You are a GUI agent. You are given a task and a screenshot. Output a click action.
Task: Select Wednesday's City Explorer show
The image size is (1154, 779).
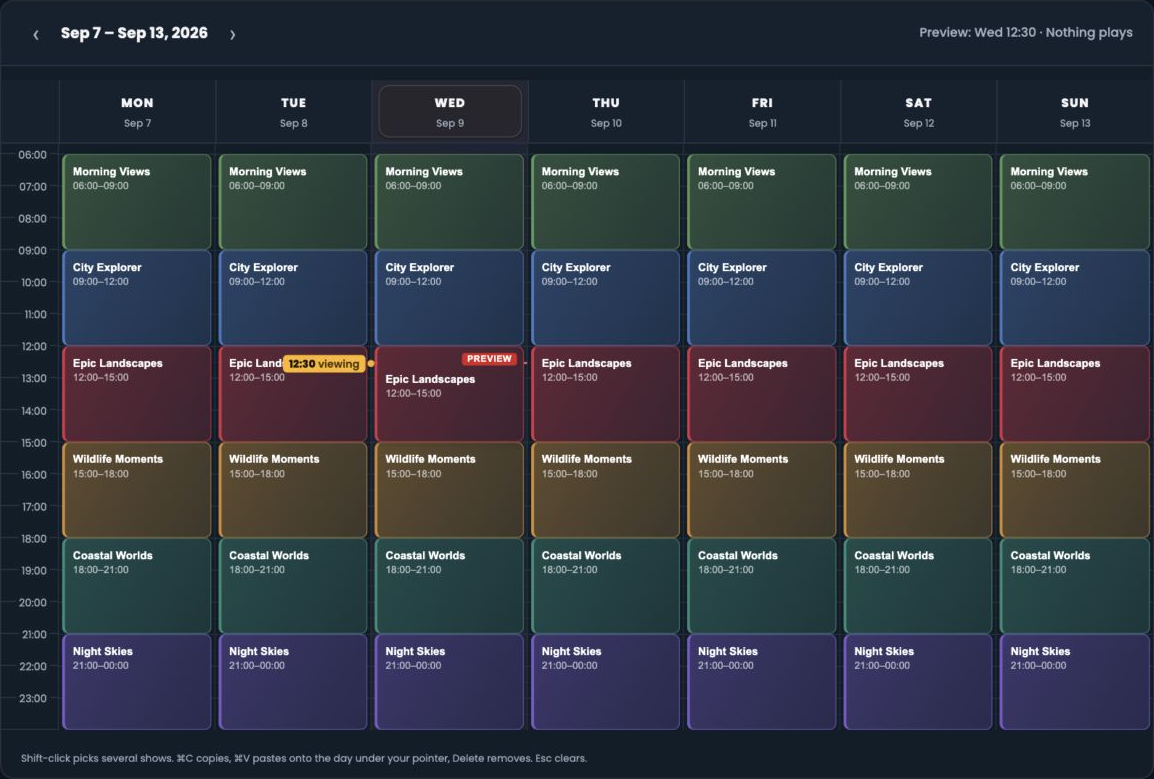pyautogui.click(x=449, y=297)
